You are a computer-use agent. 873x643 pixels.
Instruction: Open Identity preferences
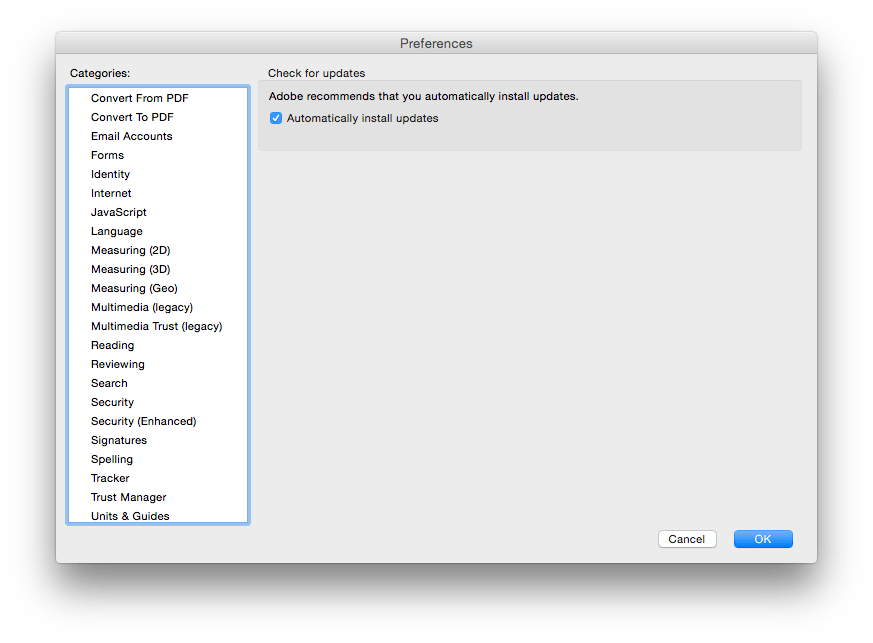pyautogui.click(x=110, y=174)
